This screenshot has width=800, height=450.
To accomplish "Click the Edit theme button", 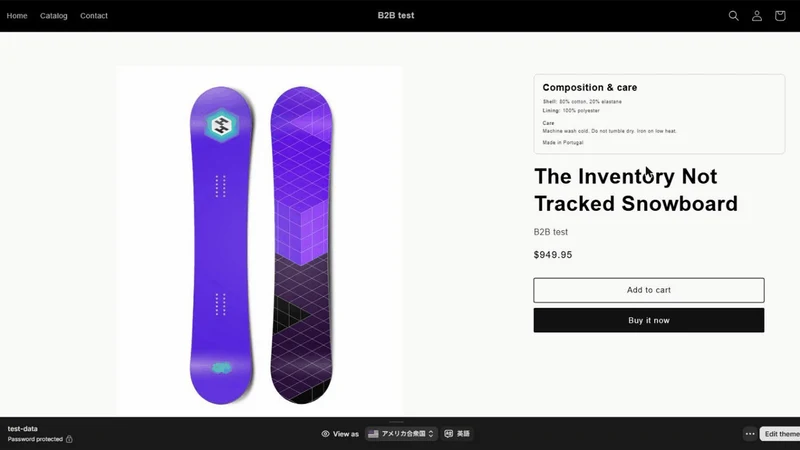I will (x=780, y=434).
